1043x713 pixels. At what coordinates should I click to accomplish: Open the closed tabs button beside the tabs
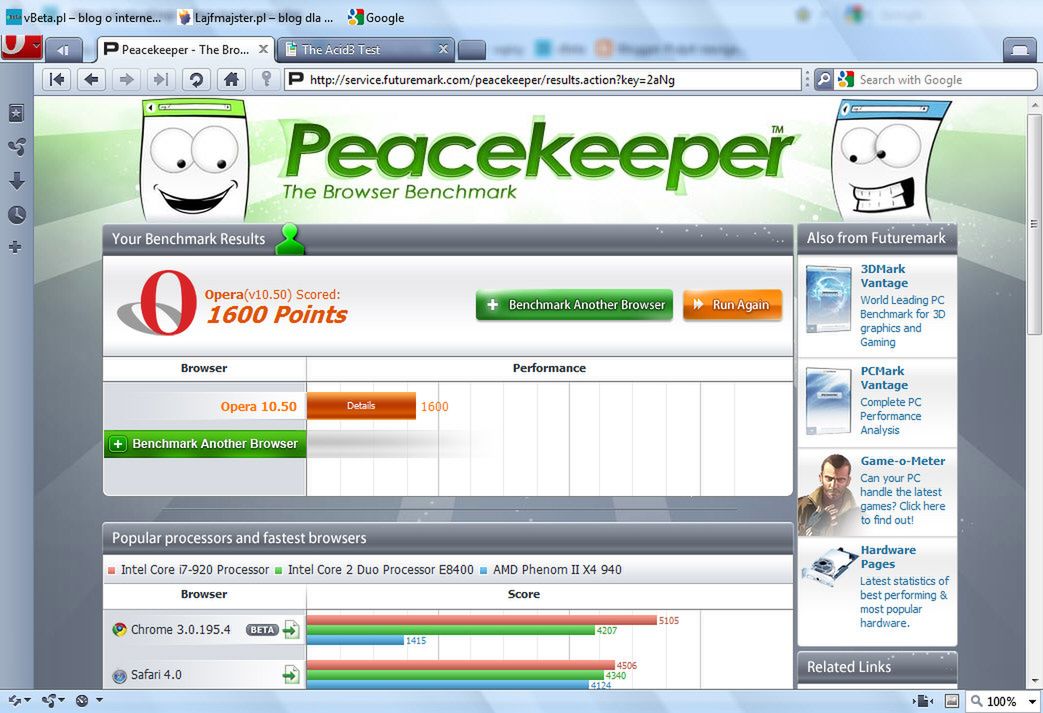(1020, 50)
